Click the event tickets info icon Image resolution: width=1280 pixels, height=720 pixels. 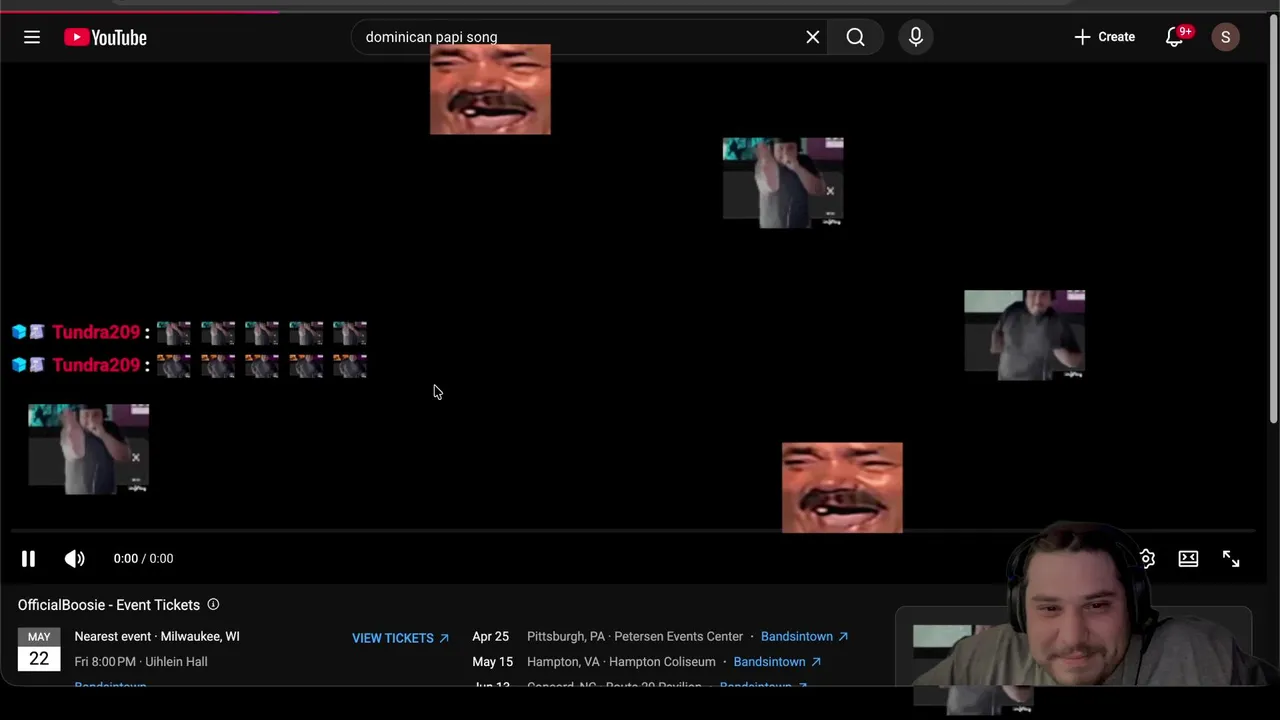(213, 605)
